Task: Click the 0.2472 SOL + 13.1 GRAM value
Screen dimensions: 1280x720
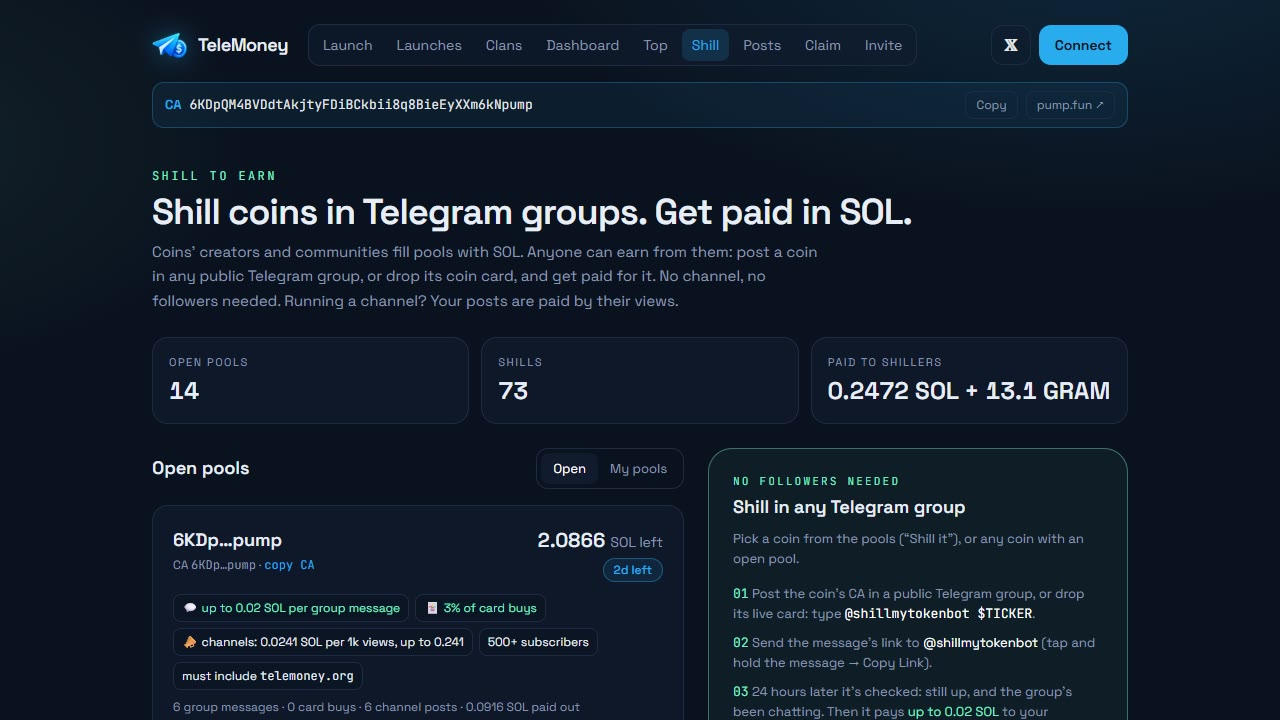Action: tap(969, 391)
